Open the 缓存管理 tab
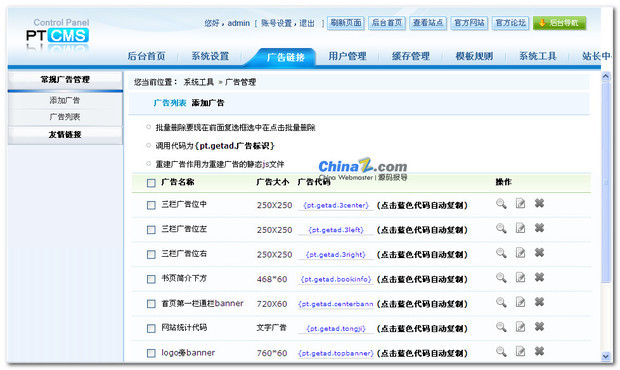The width and height of the screenshot is (620, 370). click(410, 56)
